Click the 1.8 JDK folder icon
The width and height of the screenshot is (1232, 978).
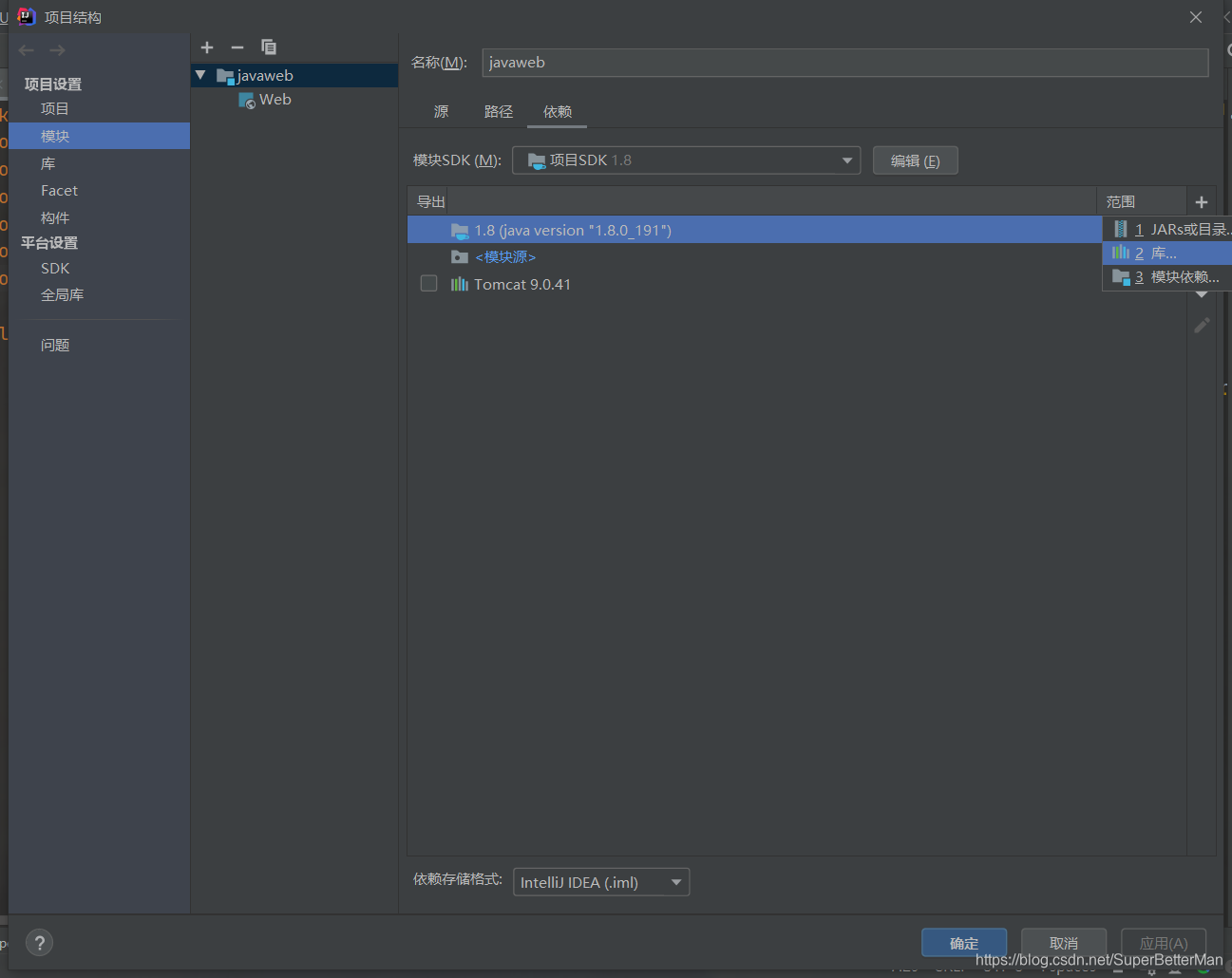click(460, 231)
